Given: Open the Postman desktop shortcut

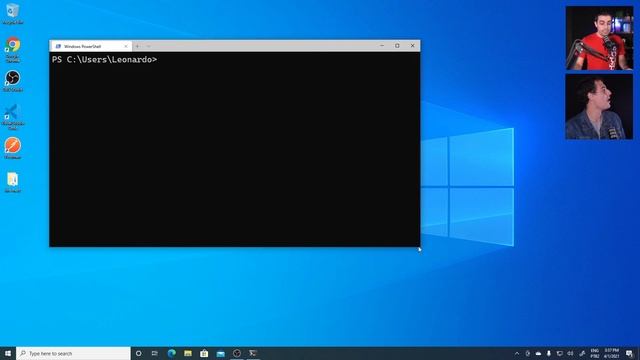Looking at the screenshot, I should click(x=13, y=148).
